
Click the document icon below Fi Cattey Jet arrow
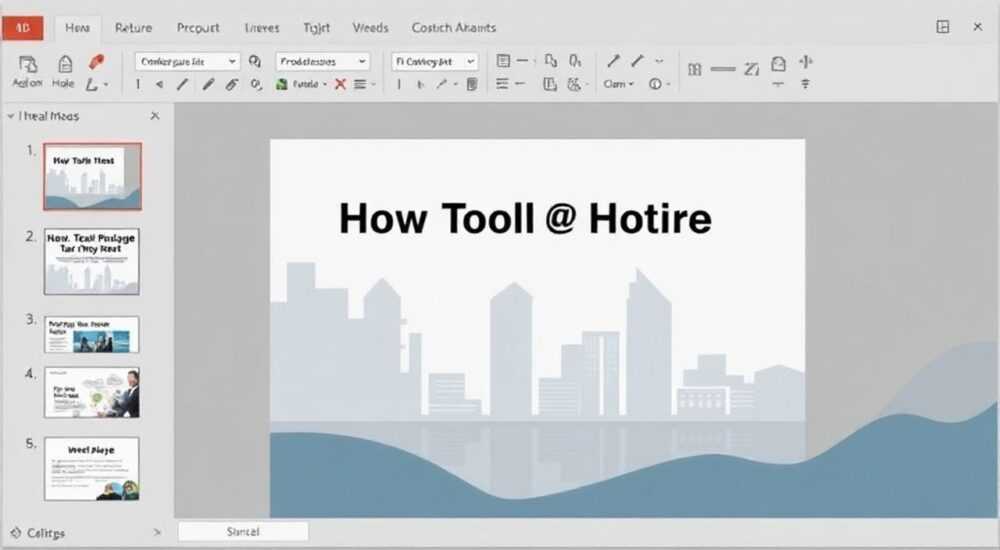(472, 84)
